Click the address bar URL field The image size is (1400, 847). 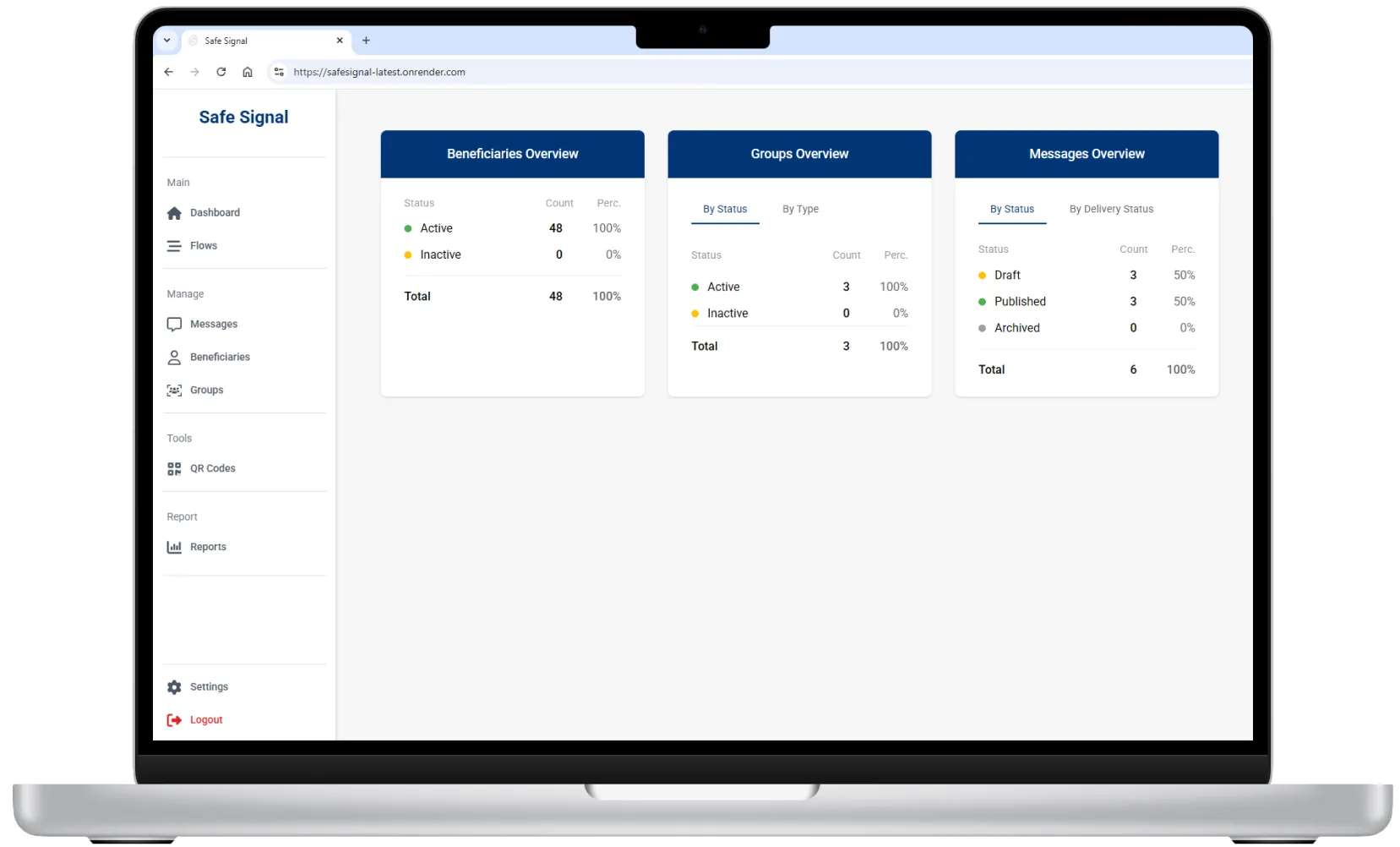click(760, 72)
